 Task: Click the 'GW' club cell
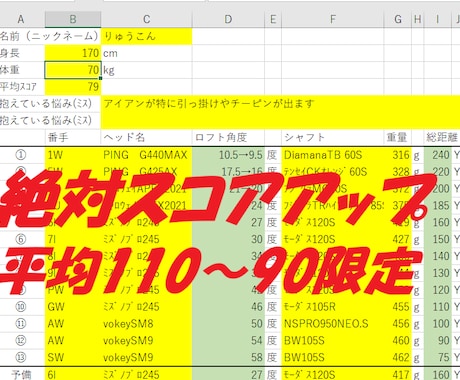pos(73,307)
